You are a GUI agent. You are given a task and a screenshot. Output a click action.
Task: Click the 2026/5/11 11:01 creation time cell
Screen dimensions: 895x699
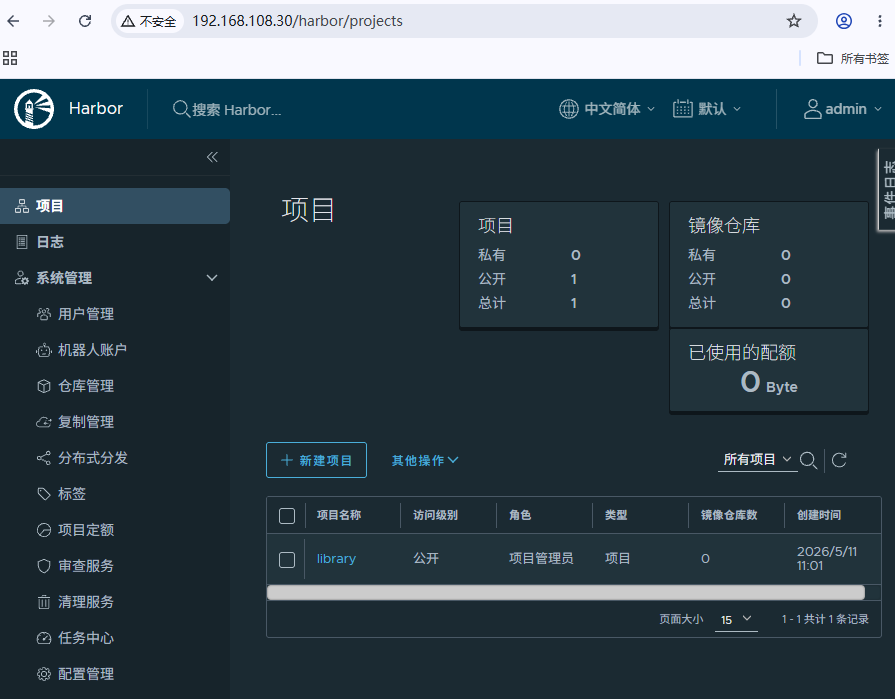coord(827,559)
